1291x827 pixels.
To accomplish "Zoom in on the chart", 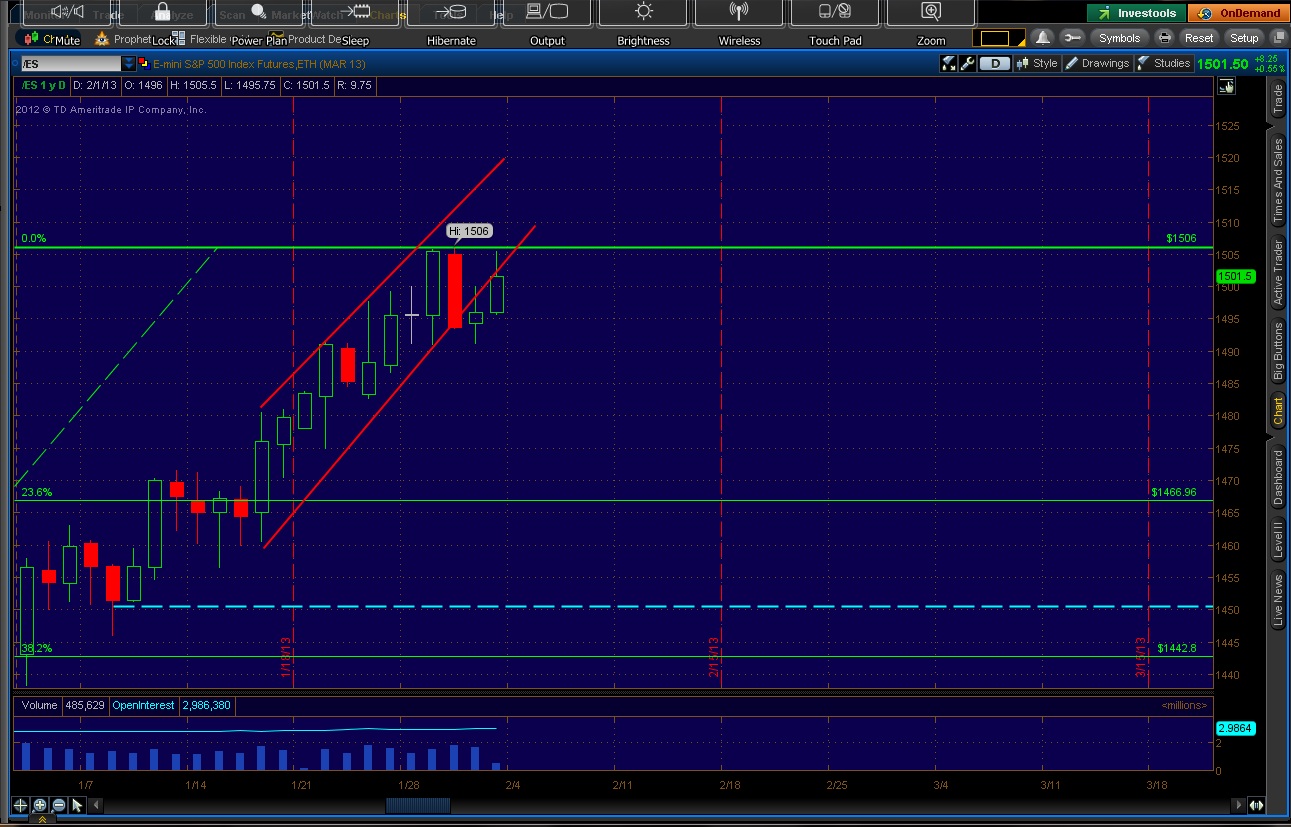I will coord(40,805).
